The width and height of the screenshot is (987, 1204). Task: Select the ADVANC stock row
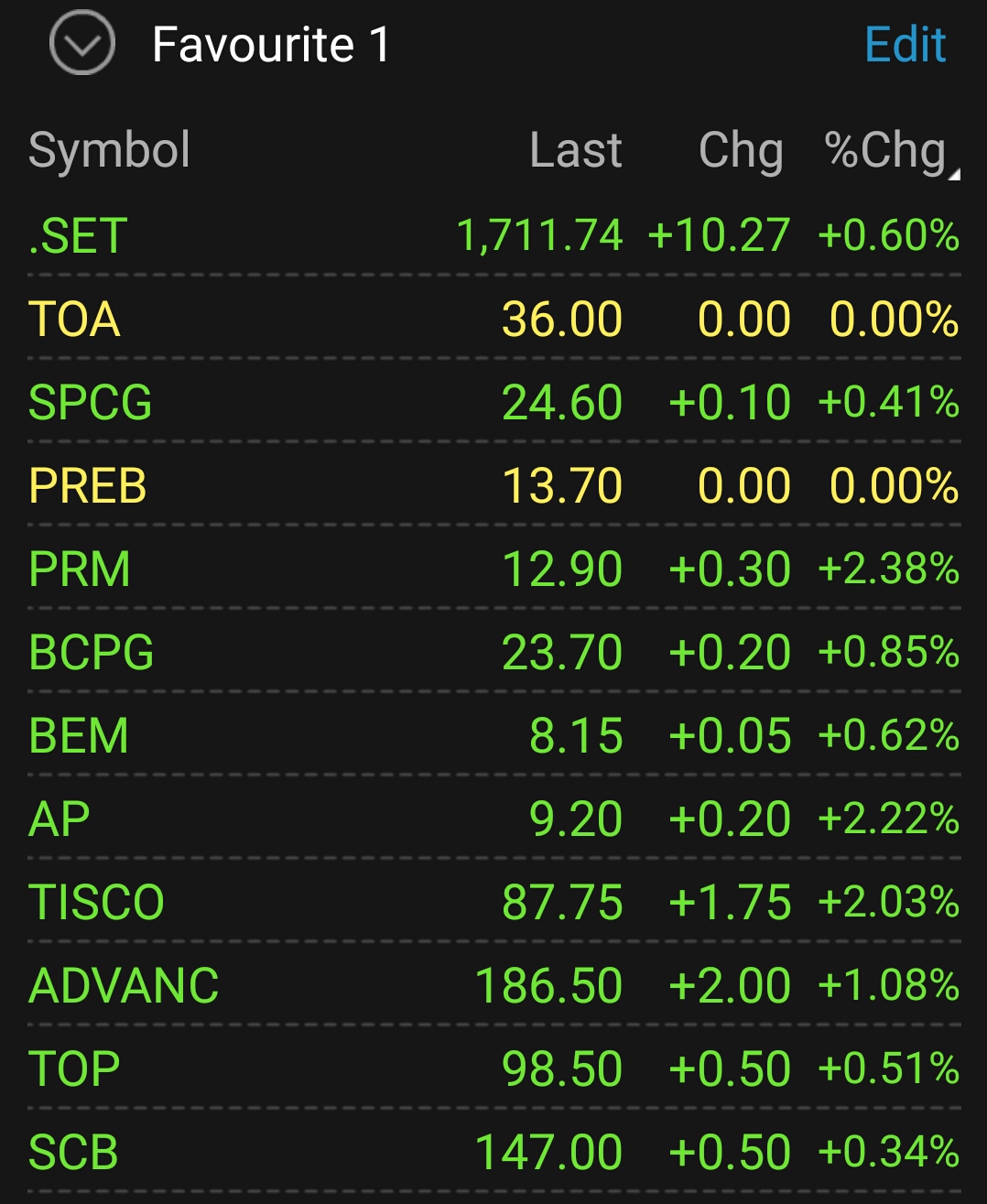click(124, 986)
